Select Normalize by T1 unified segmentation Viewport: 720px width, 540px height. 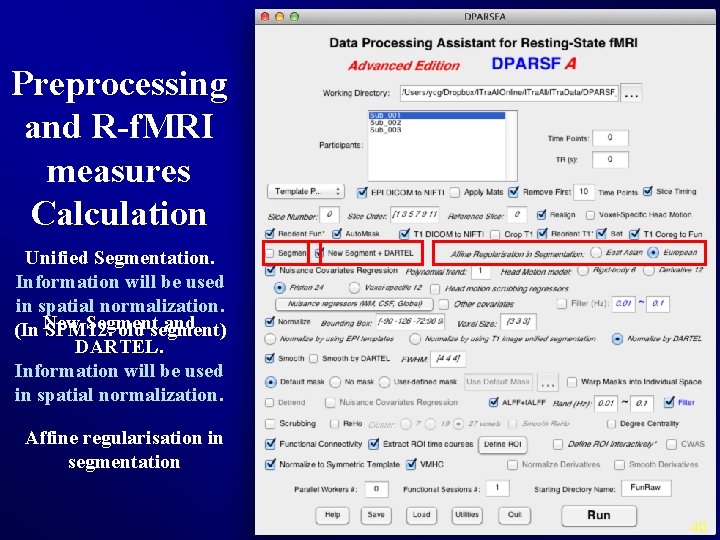pos(415,339)
